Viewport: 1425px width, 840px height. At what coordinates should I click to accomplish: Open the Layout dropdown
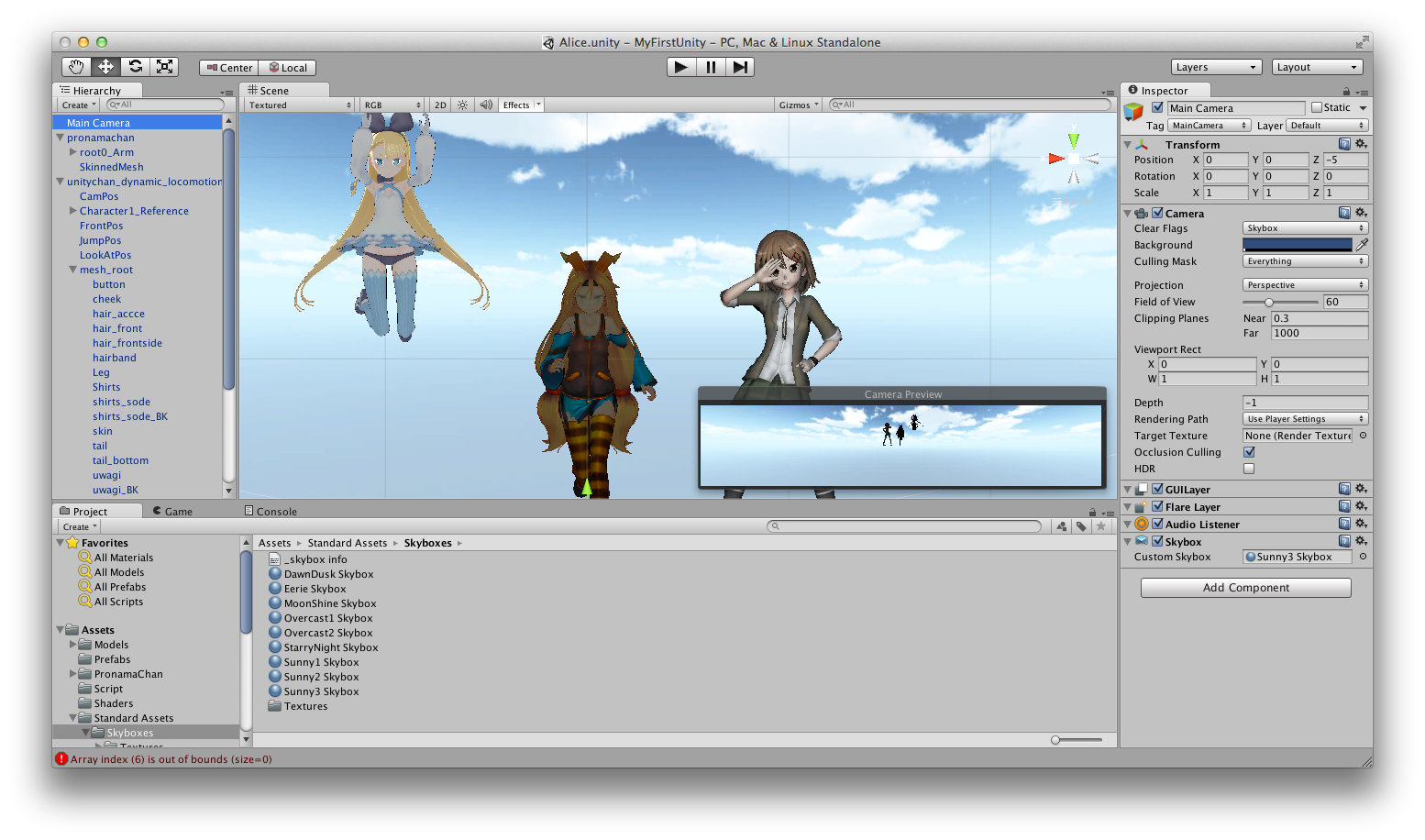coord(1318,67)
